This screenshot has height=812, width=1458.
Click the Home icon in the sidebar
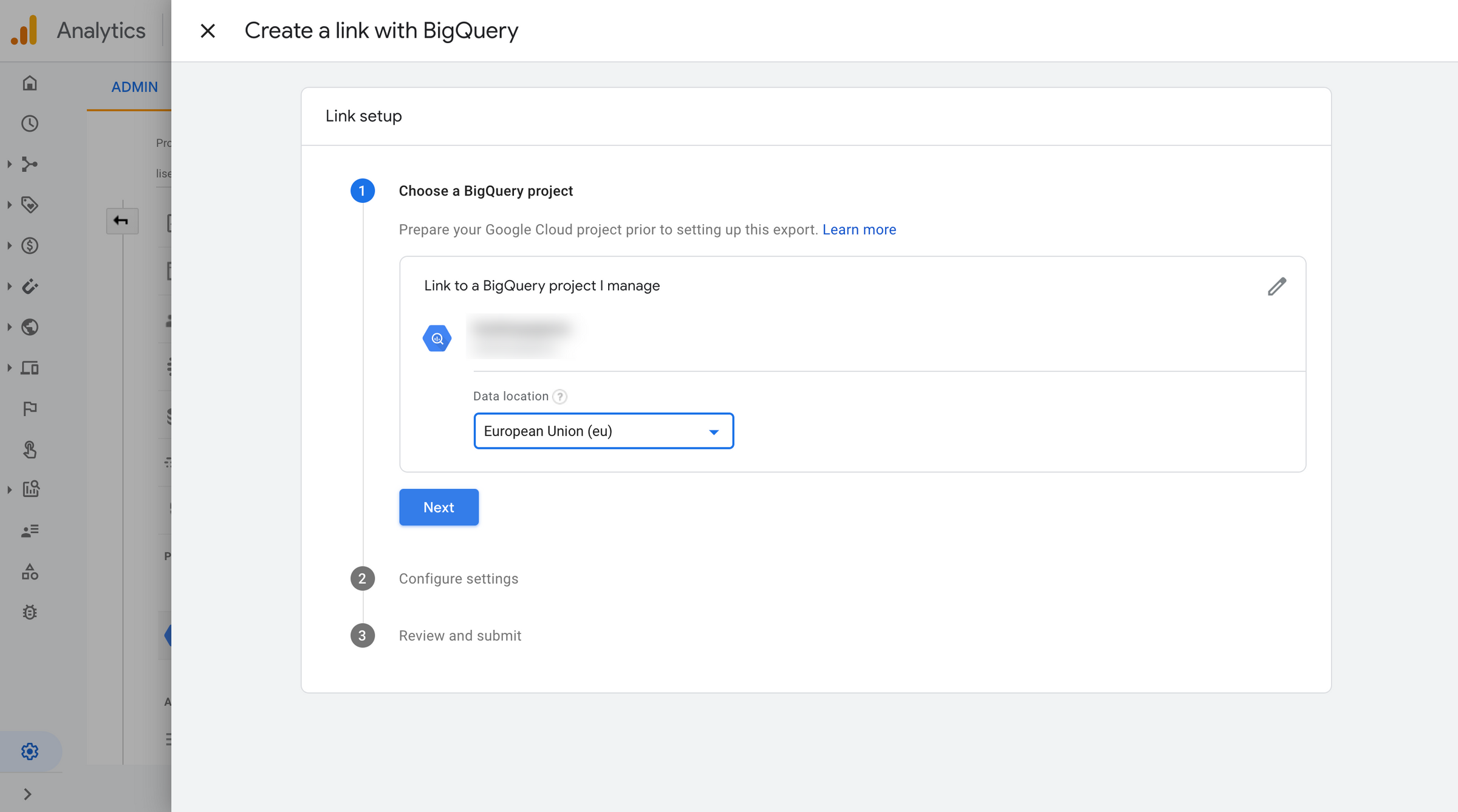tap(30, 83)
